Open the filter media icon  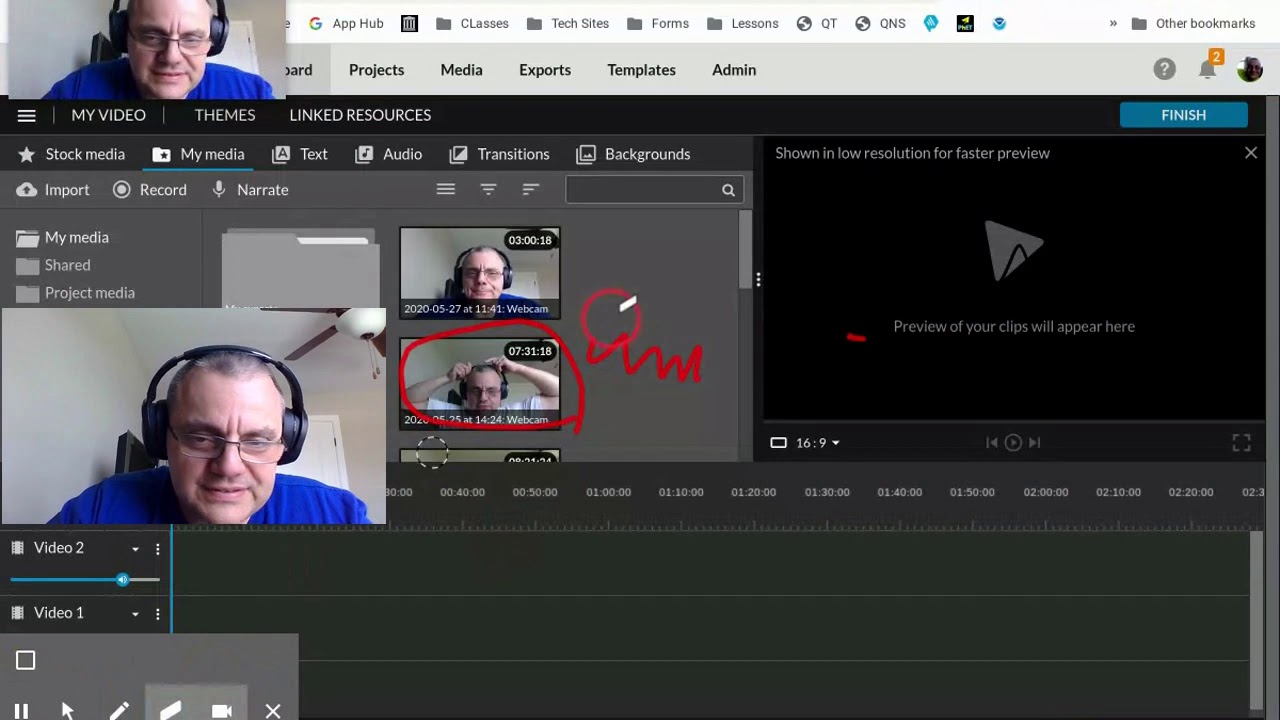488,189
